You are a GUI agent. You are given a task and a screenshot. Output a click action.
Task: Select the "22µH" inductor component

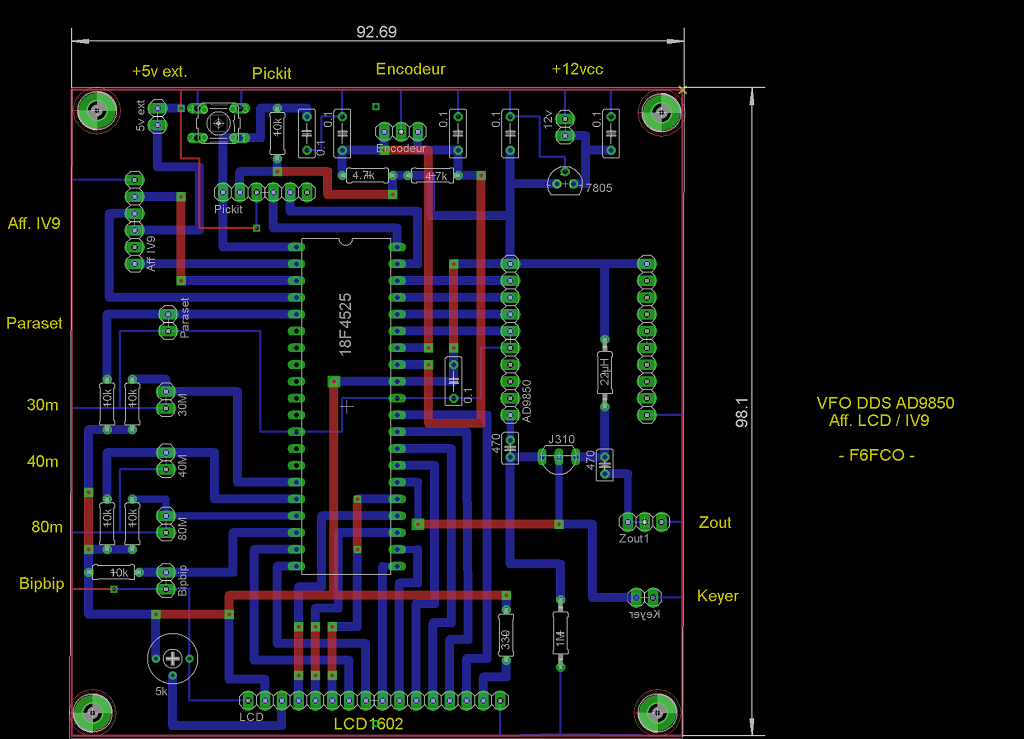click(x=605, y=373)
